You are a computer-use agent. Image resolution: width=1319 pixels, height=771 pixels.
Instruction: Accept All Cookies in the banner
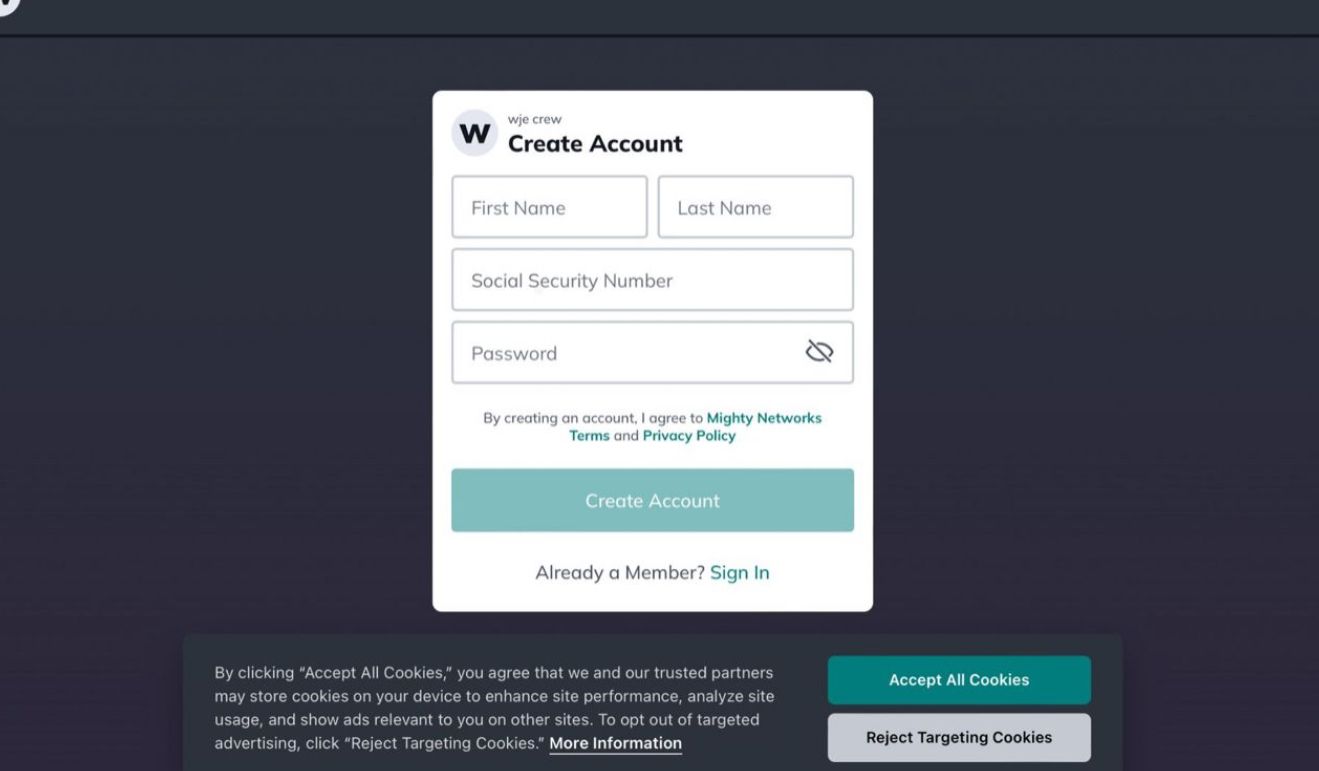click(x=958, y=680)
